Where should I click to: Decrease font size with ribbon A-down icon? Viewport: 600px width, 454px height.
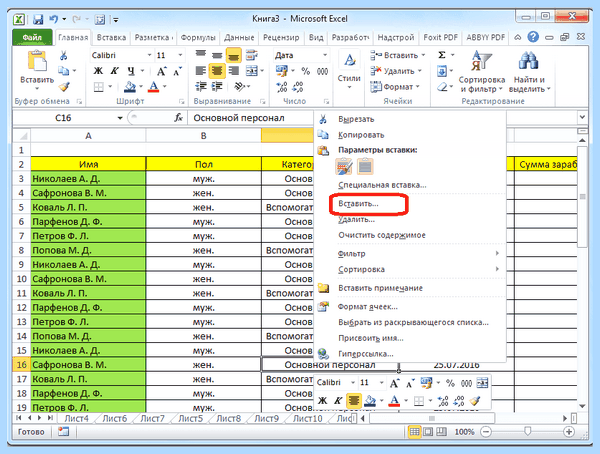tap(177, 71)
